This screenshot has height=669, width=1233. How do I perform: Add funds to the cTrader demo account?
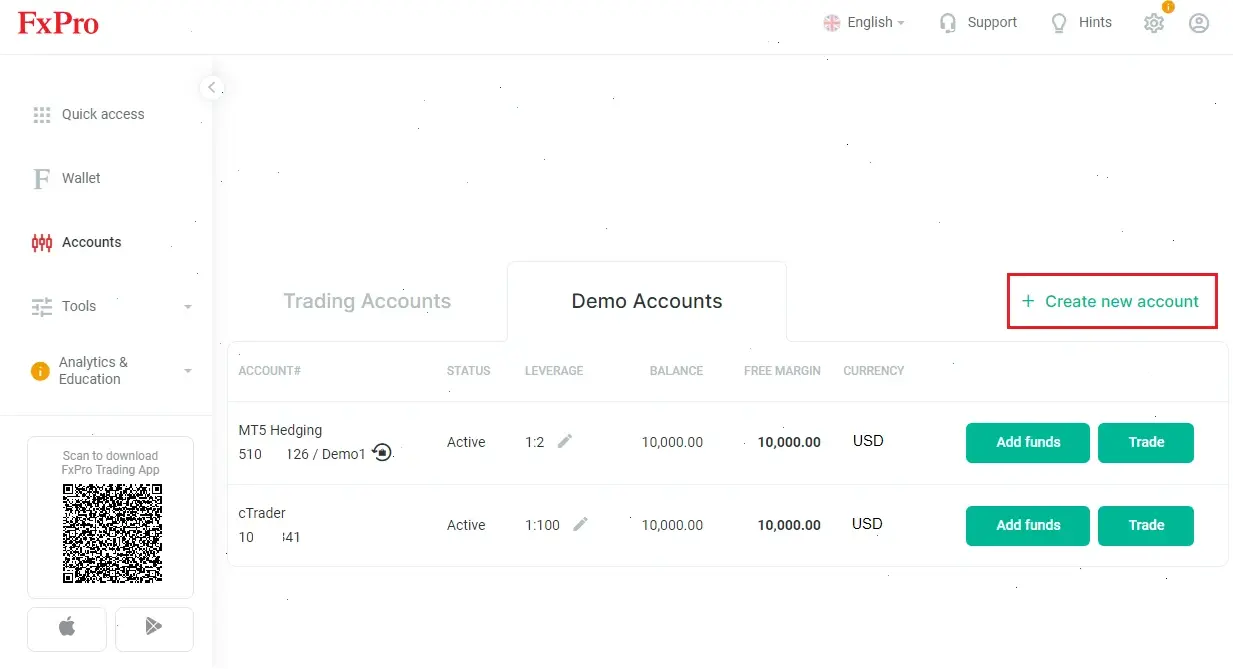1027,525
